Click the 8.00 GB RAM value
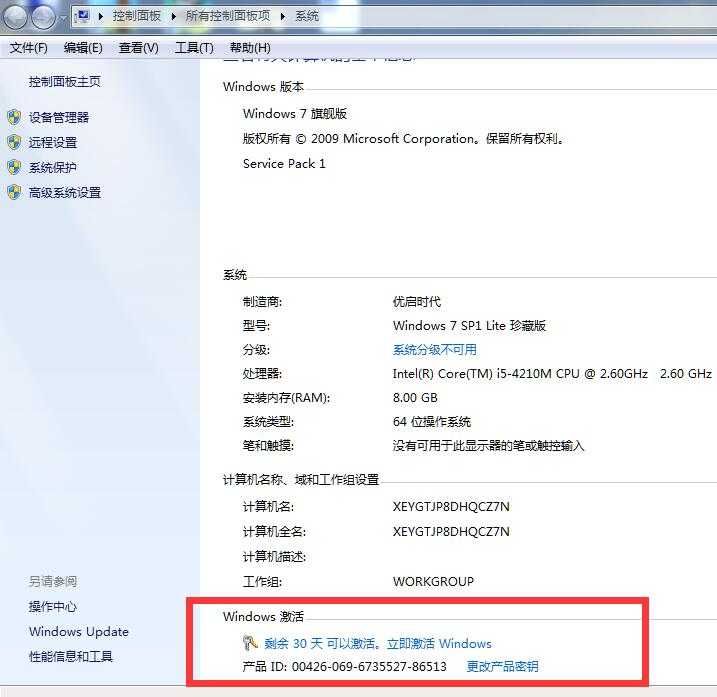This screenshot has width=717, height=697. pos(415,397)
